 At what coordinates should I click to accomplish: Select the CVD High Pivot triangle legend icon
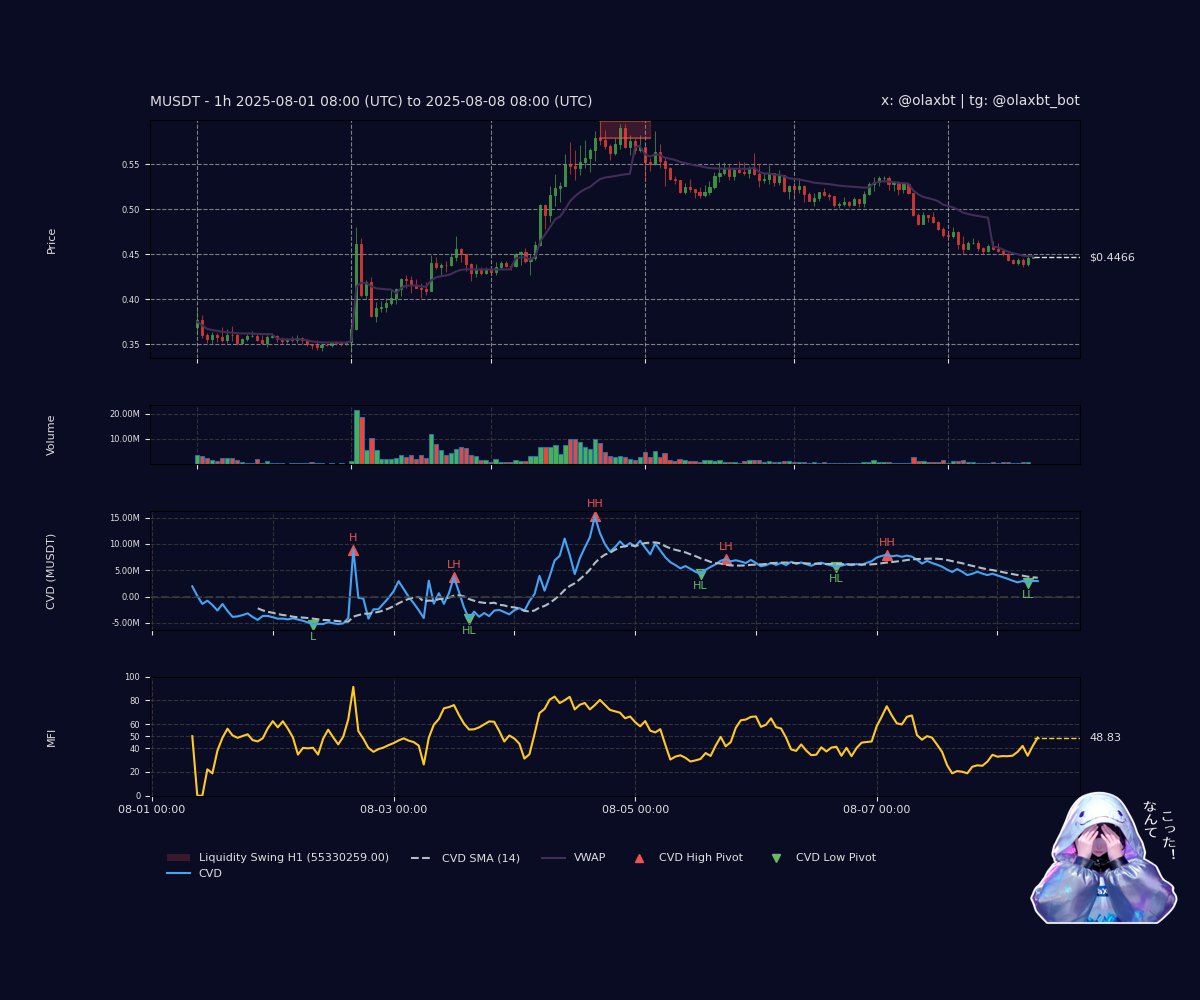pyautogui.click(x=637, y=857)
